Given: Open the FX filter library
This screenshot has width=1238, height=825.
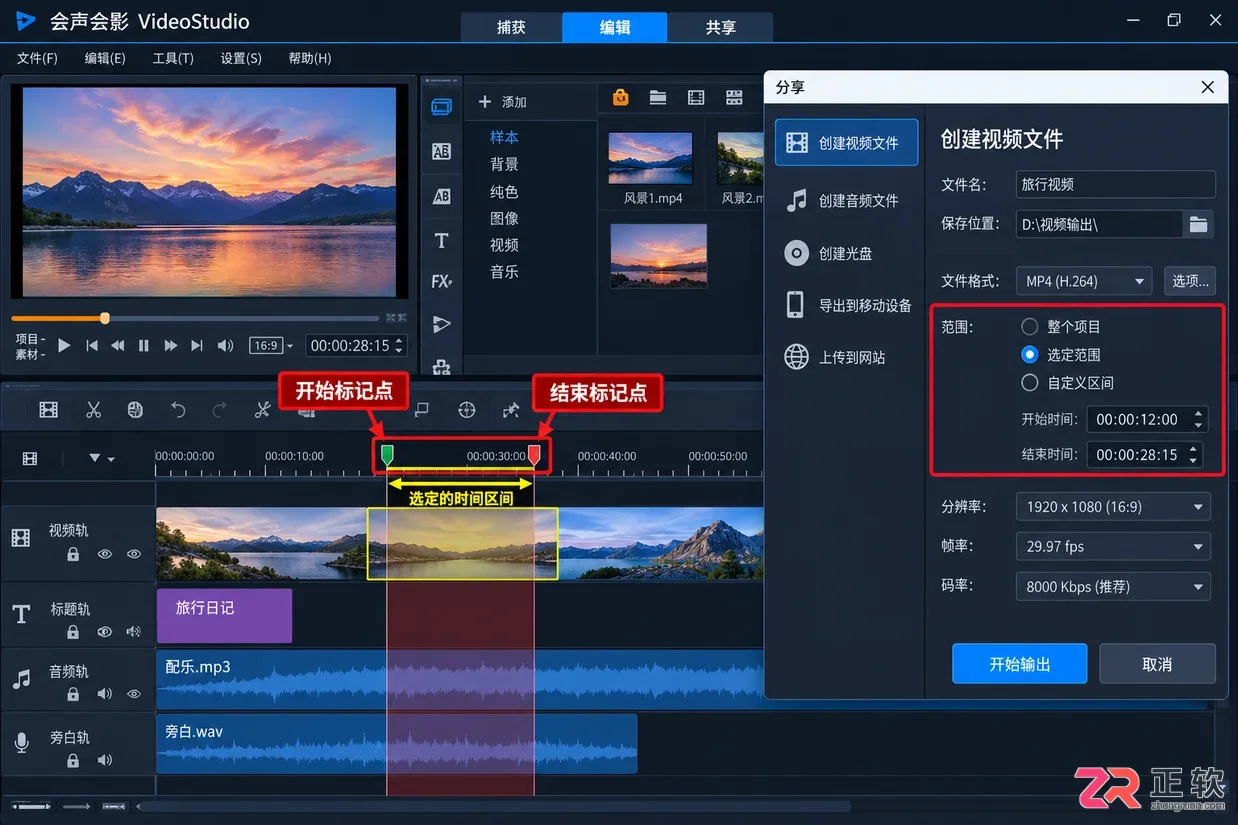Looking at the screenshot, I should [x=441, y=282].
